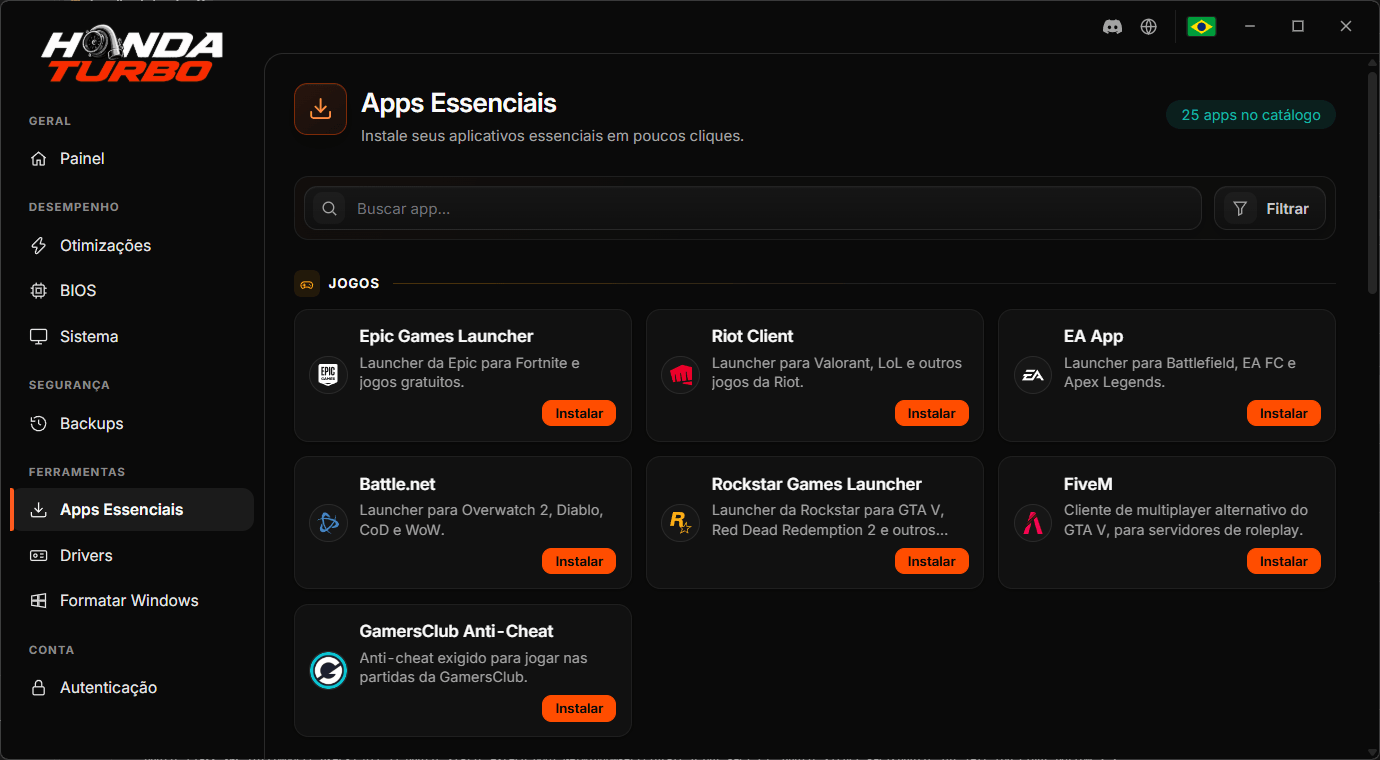Install GamersClub Anti-Cheat
Viewport: 1380px width, 760px height.
click(579, 708)
